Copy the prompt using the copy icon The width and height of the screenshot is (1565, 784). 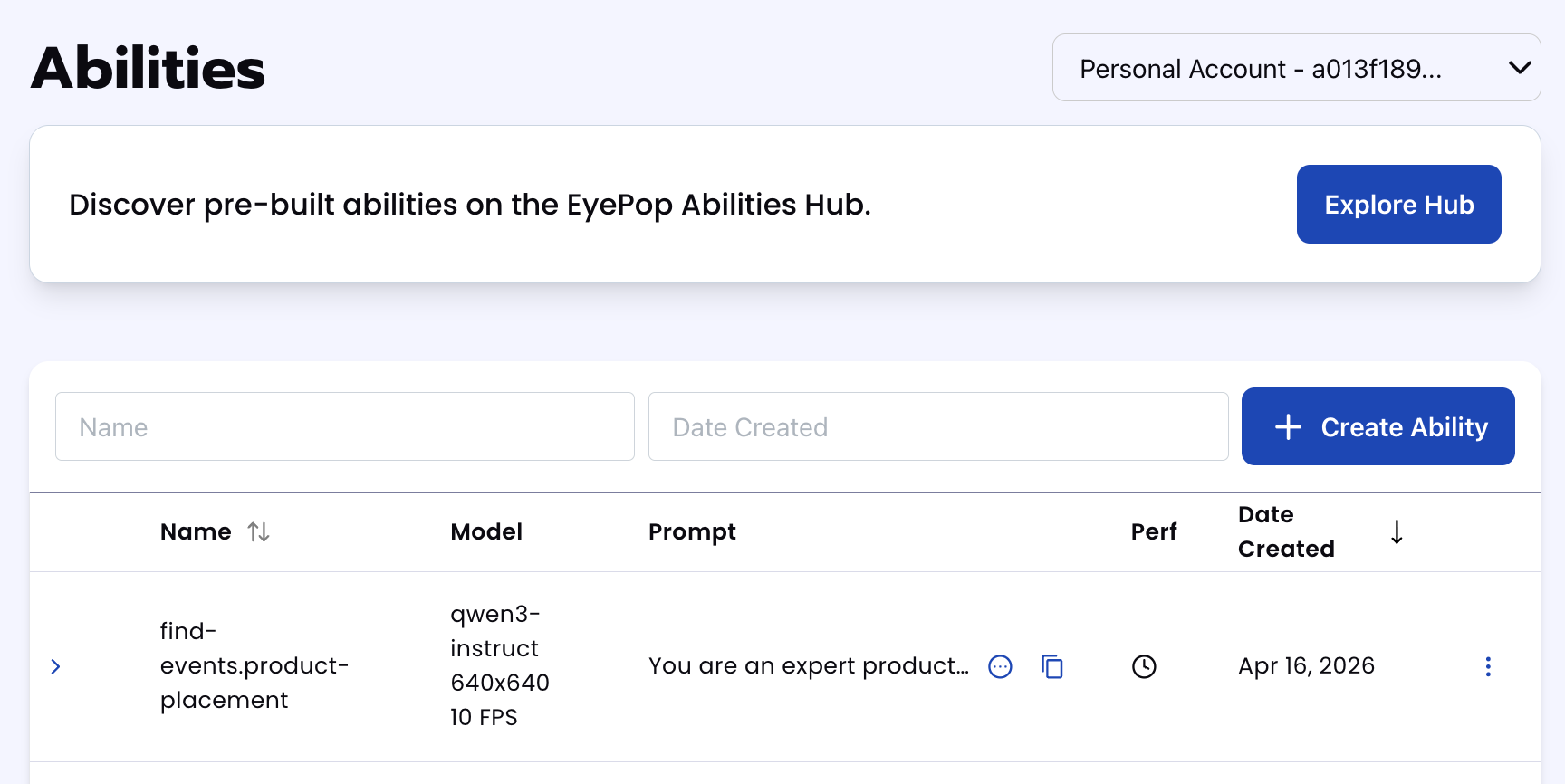click(1051, 667)
